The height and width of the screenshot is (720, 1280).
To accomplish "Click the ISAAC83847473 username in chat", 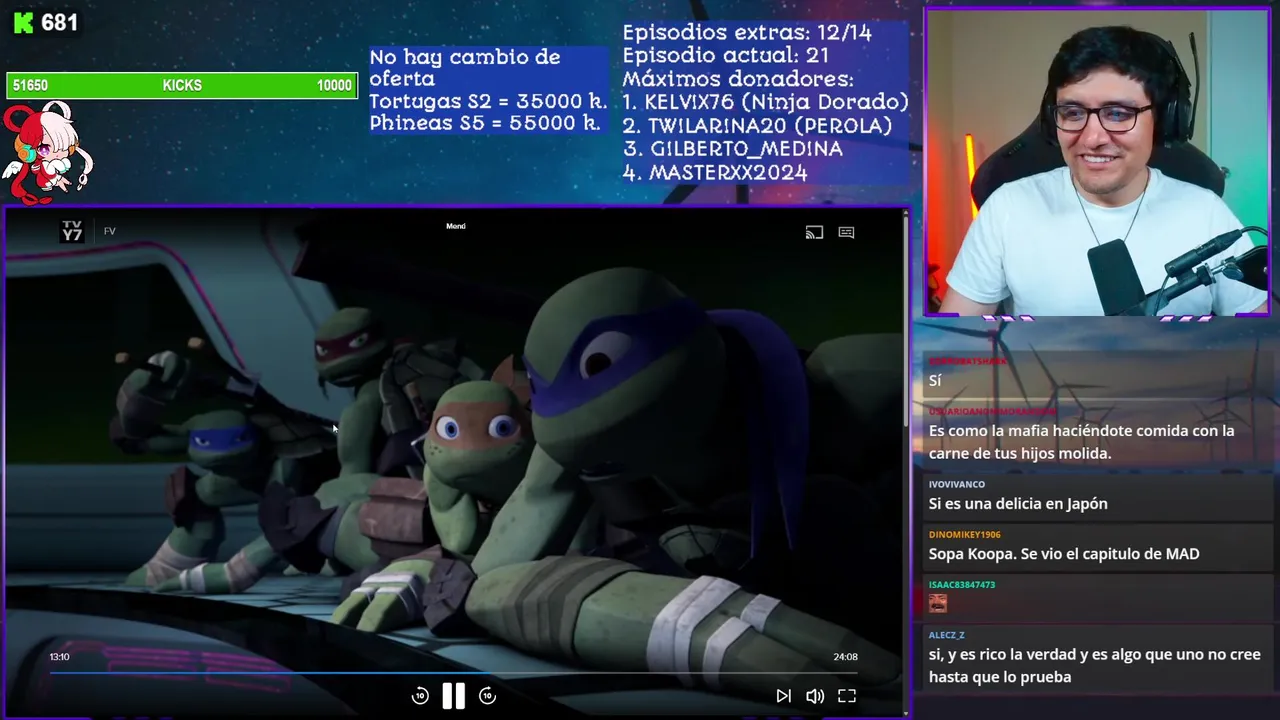I will (x=962, y=584).
